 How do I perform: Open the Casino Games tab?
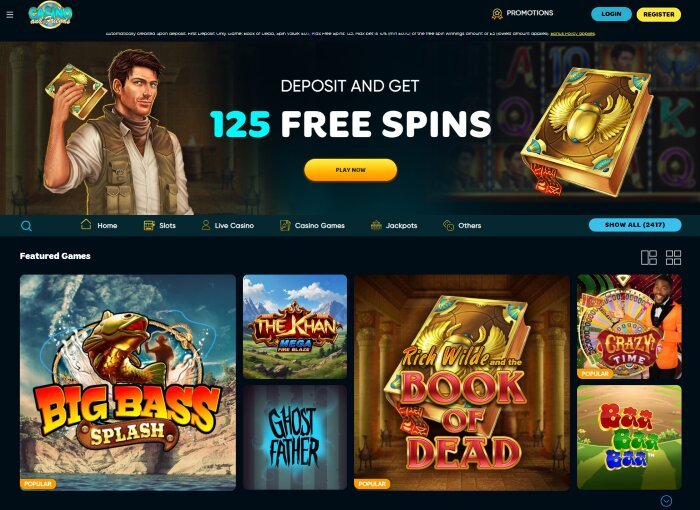pyautogui.click(x=312, y=226)
